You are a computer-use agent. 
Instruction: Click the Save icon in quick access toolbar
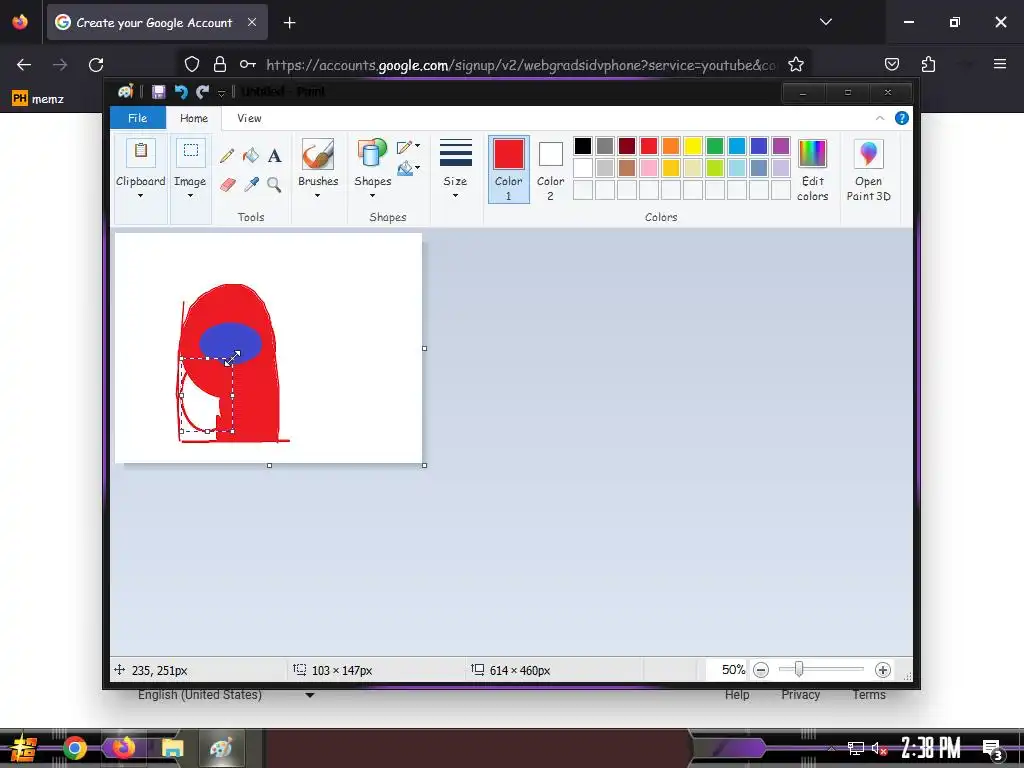pos(159,92)
